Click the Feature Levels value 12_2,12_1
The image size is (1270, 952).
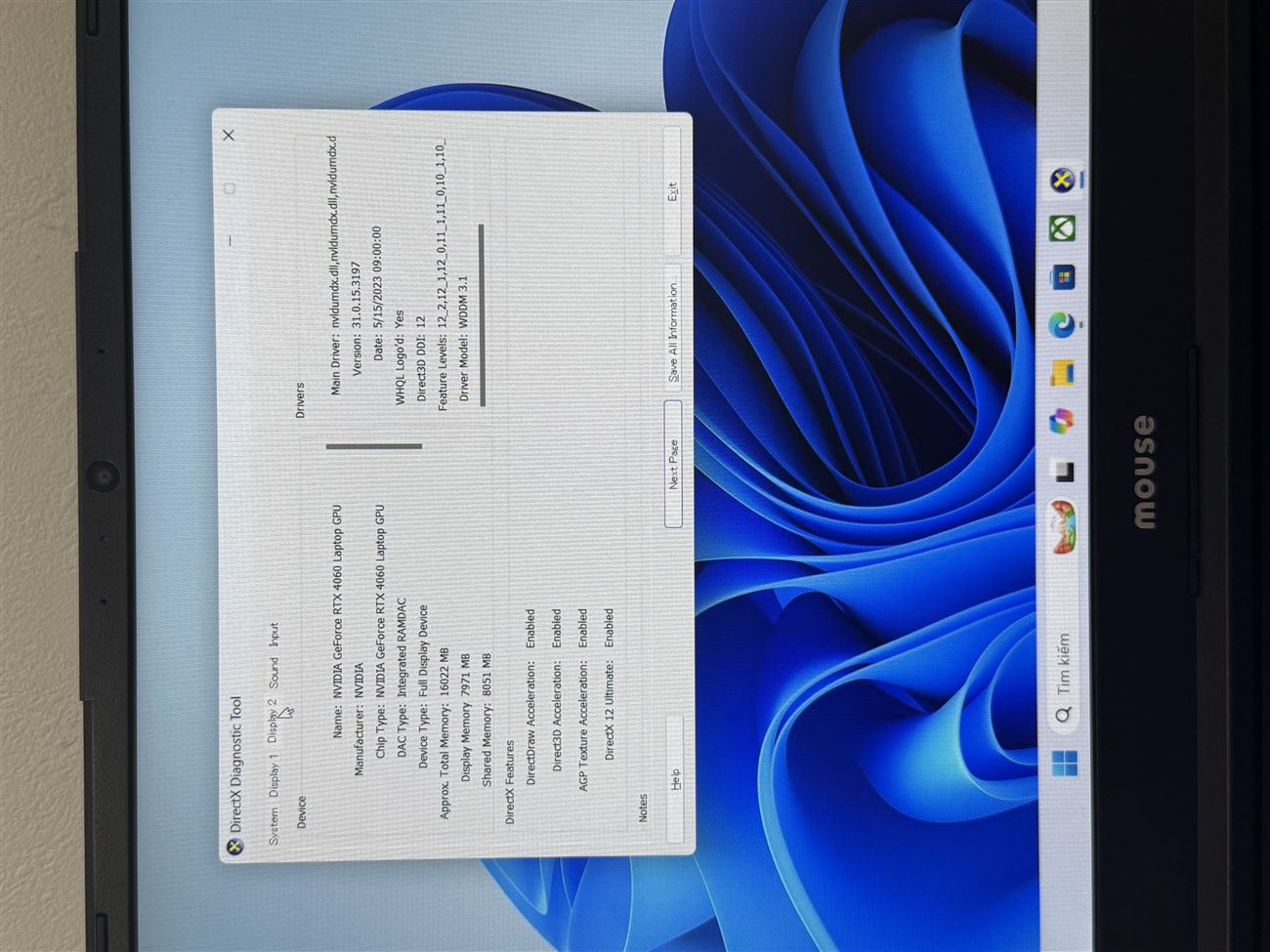click(x=442, y=235)
